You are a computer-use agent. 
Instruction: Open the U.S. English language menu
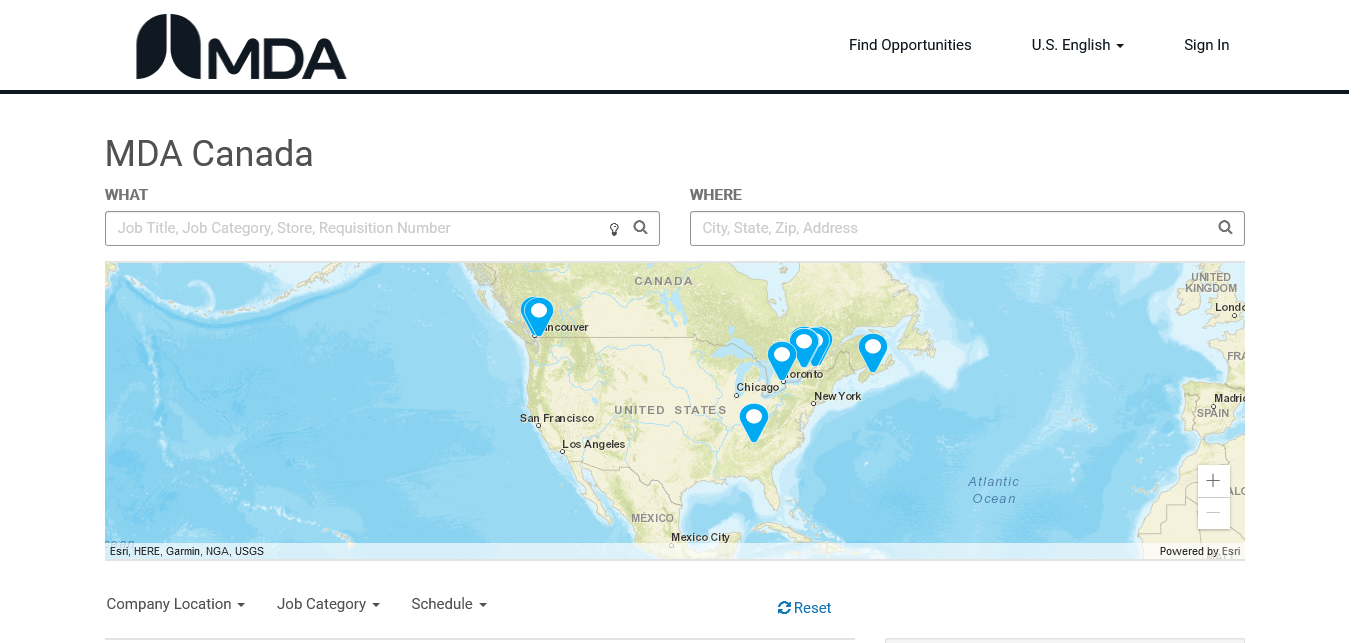tap(1077, 45)
